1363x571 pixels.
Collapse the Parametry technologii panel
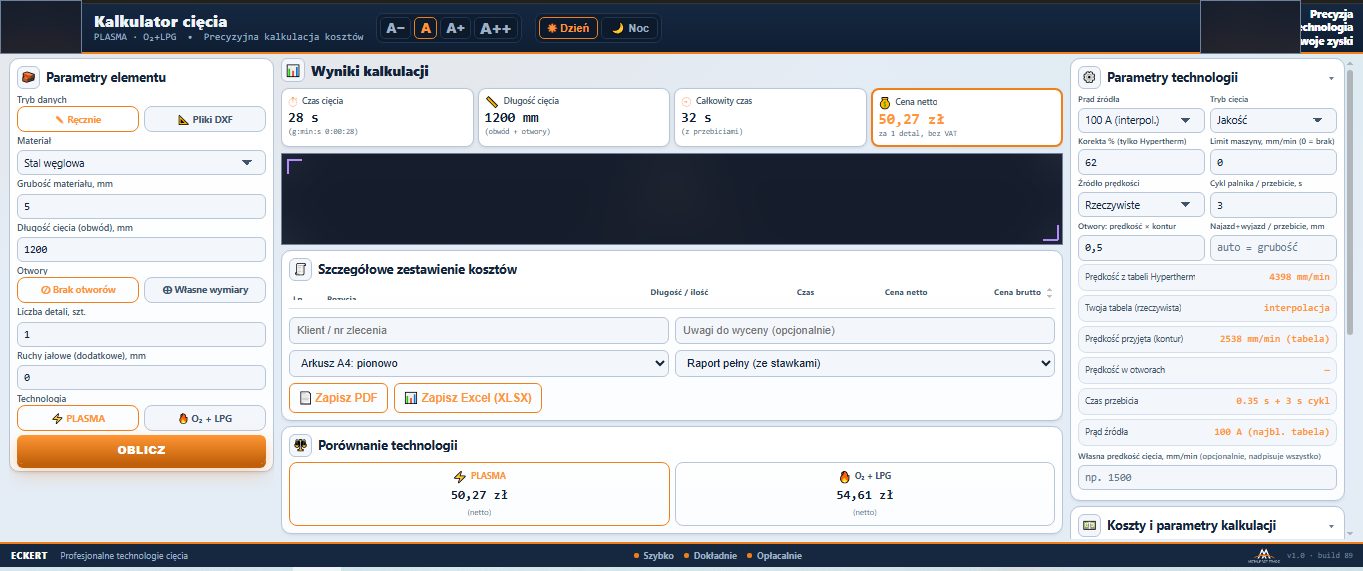click(x=1331, y=78)
